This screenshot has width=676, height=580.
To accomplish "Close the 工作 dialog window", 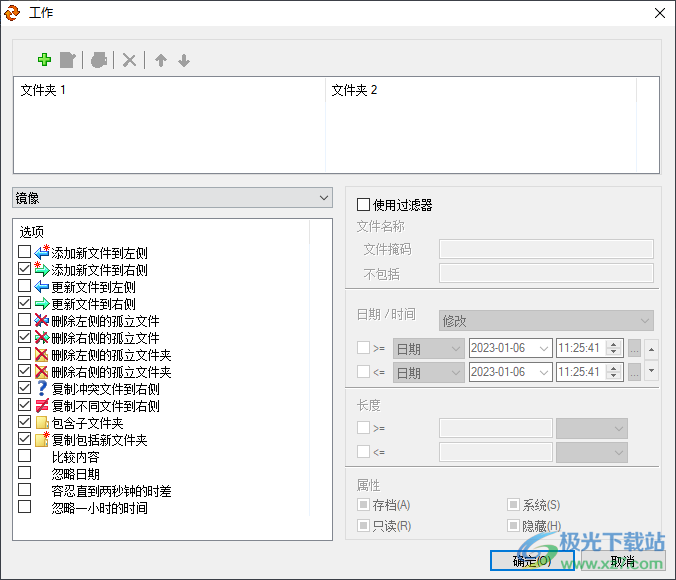I will pos(660,13).
